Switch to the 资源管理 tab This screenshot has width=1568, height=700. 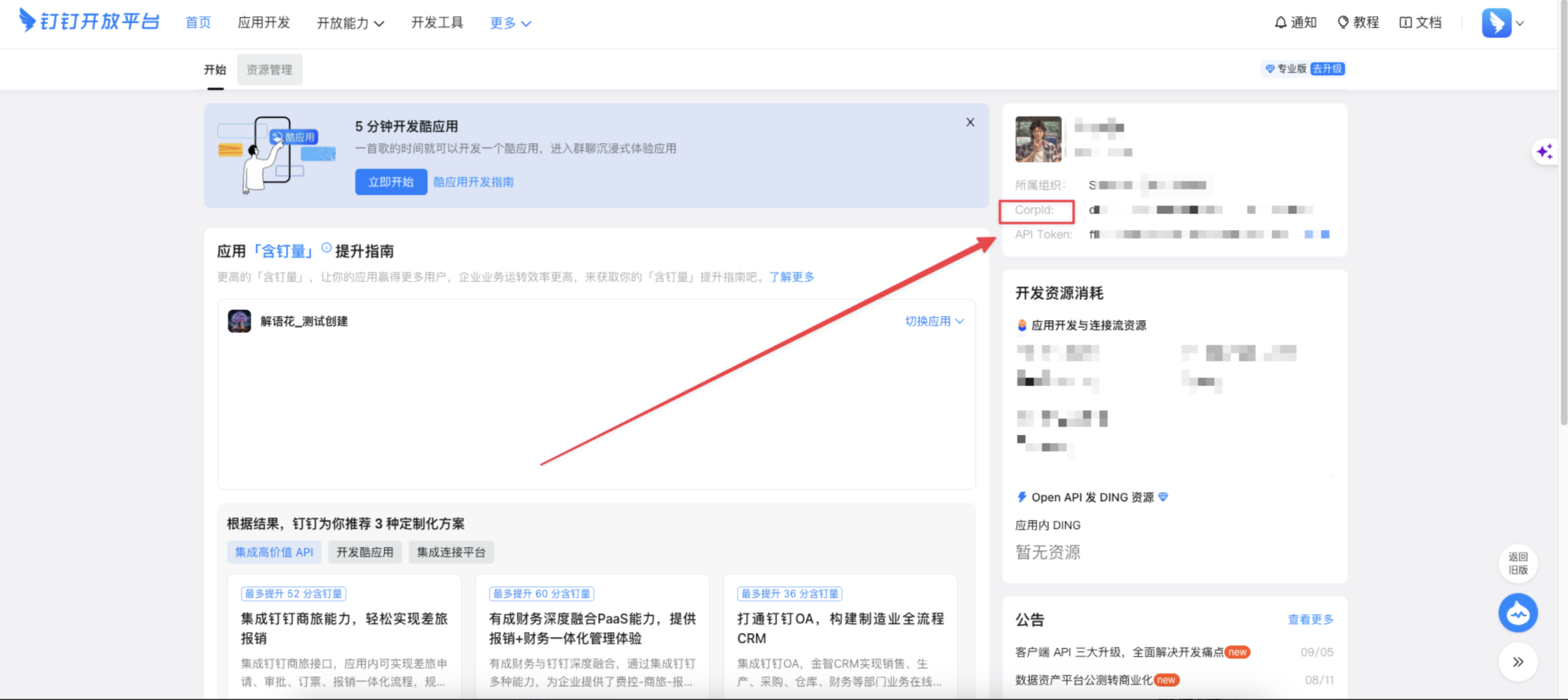[269, 70]
